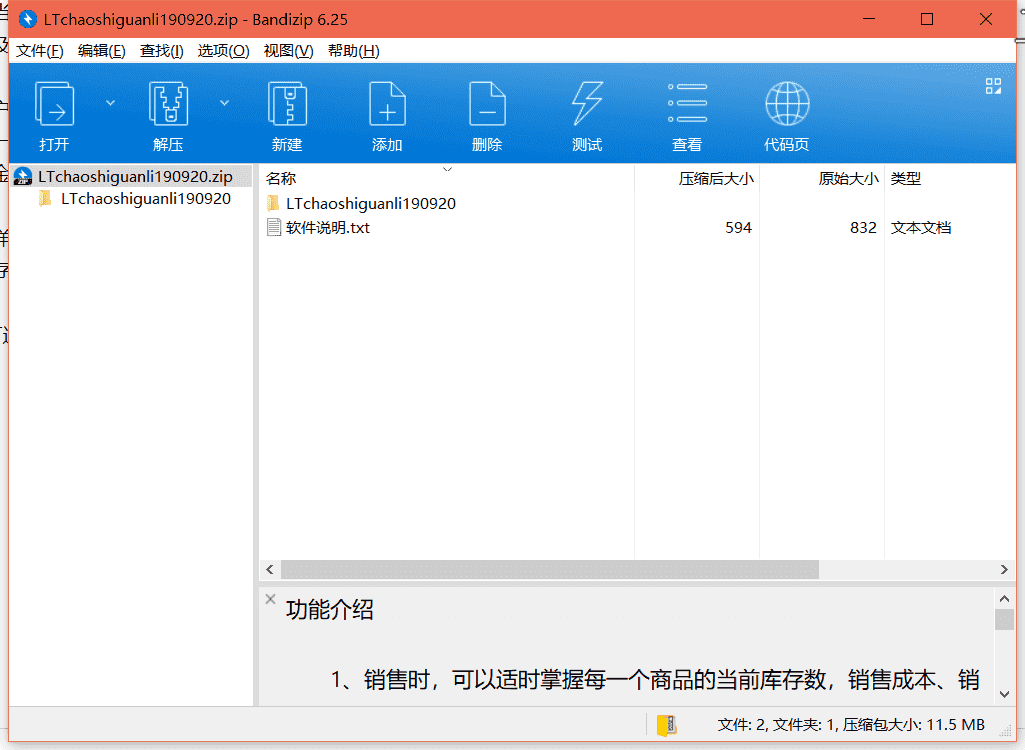
Task: Click the Extract (解压) toolbar icon
Action: (168, 103)
